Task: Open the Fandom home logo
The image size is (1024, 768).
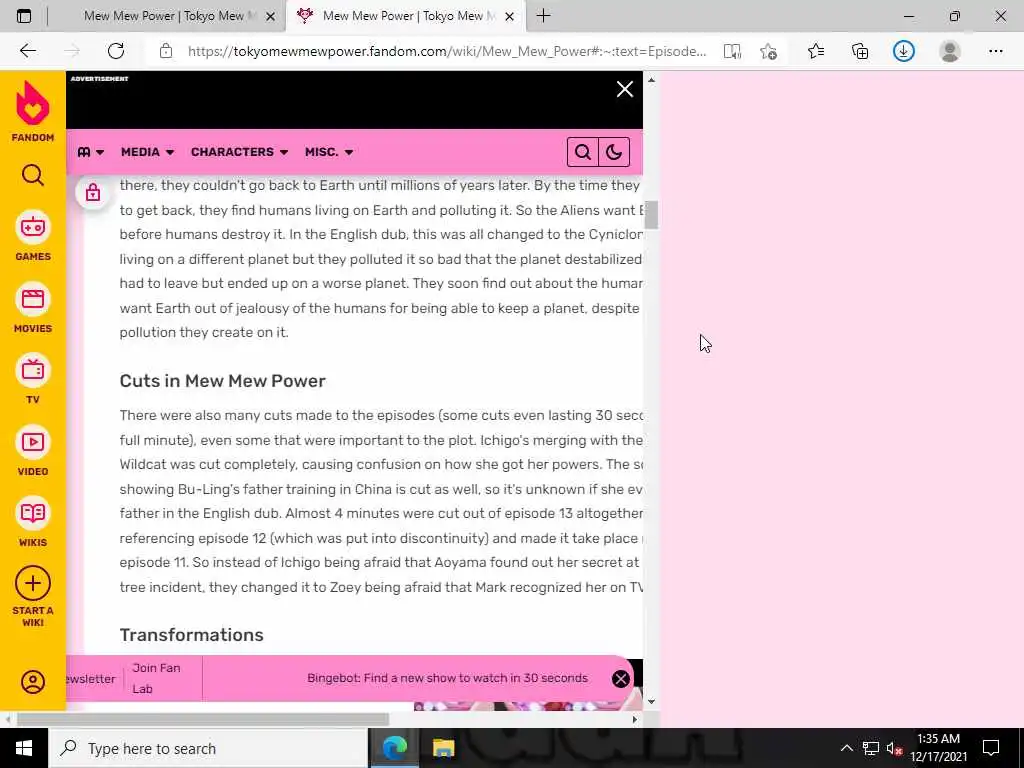Action: pos(33,111)
